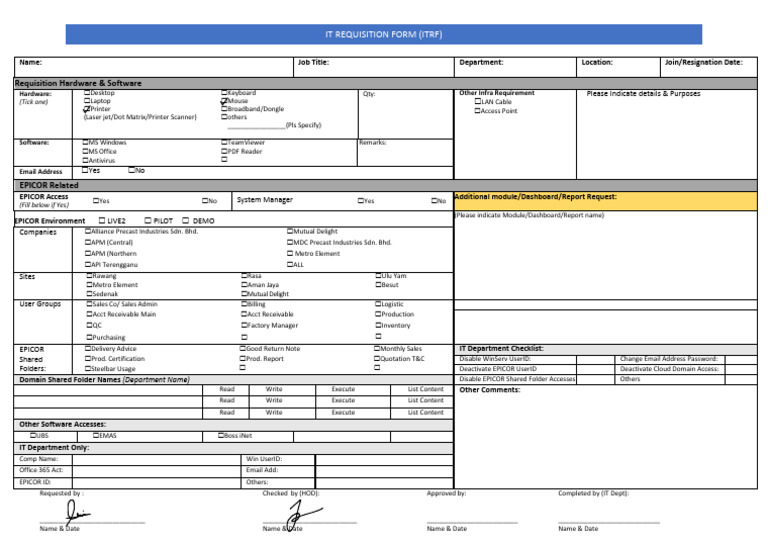
Task: Check the Ulu Yam site
Action: [379, 276]
